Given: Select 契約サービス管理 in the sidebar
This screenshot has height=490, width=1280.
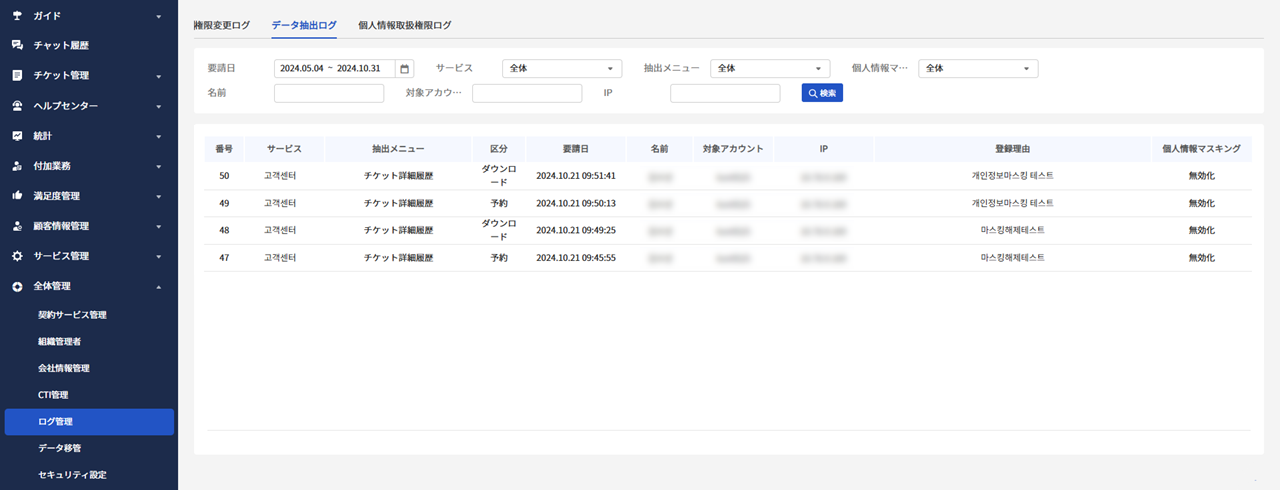Looking at the screenshot, I should pos(72,315).
